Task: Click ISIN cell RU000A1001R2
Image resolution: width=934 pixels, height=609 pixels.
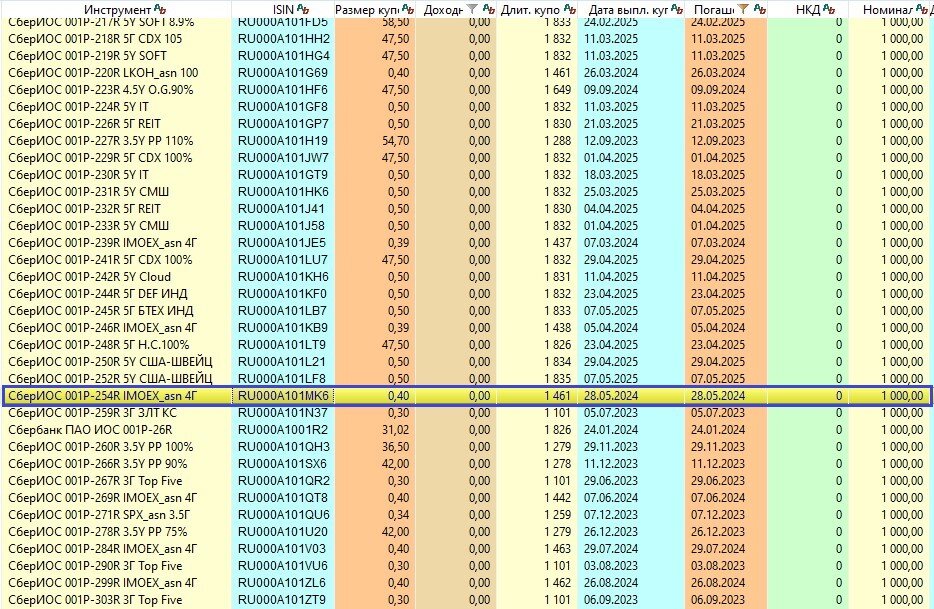Action: pos(283,430)
